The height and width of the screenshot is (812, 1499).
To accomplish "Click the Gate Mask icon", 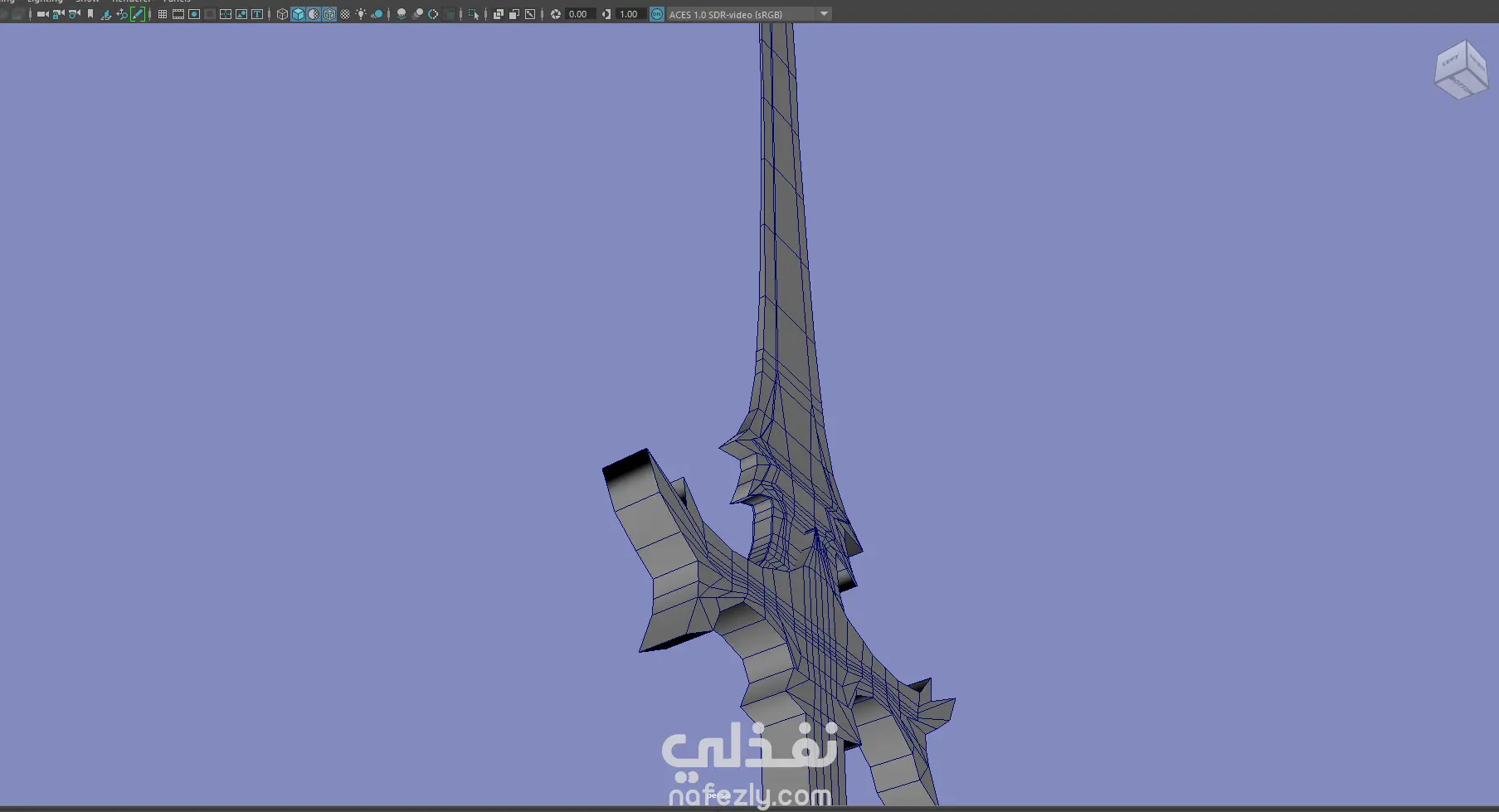I will coord(210,14).
